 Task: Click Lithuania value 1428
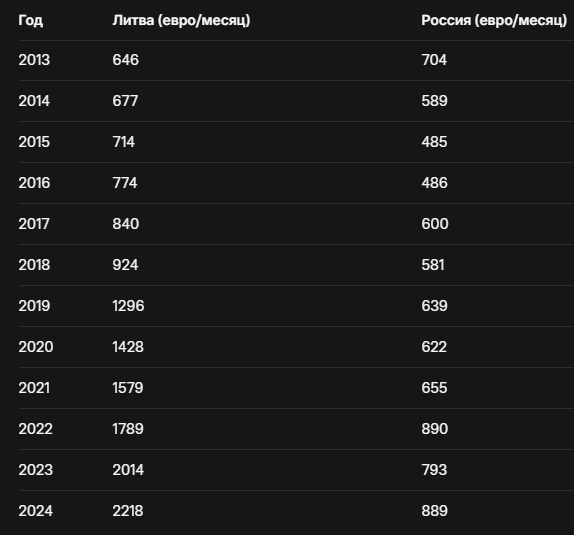click(128, 347)
